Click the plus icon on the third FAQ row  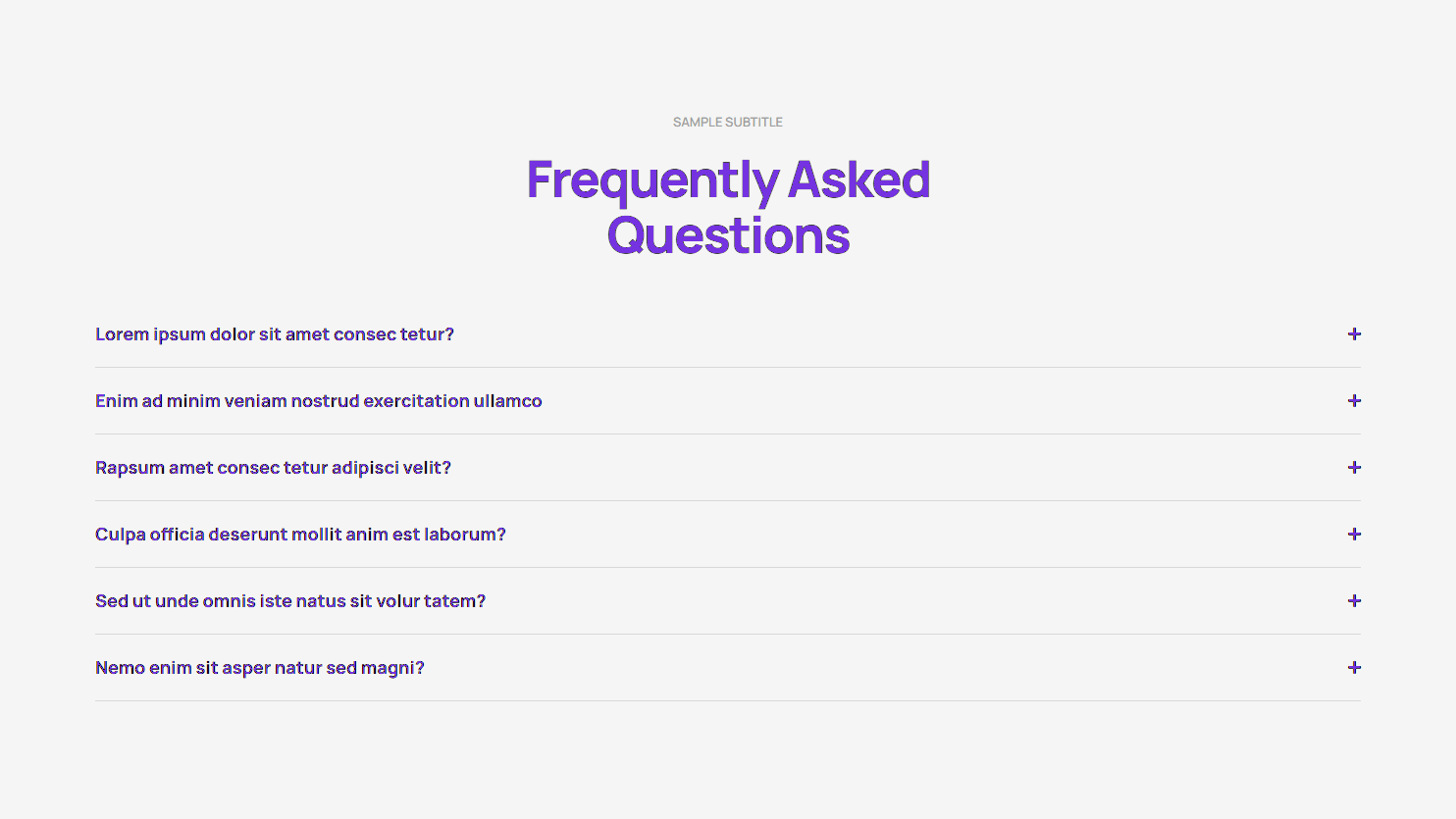pyautogui.click(x=1354, y=467)
